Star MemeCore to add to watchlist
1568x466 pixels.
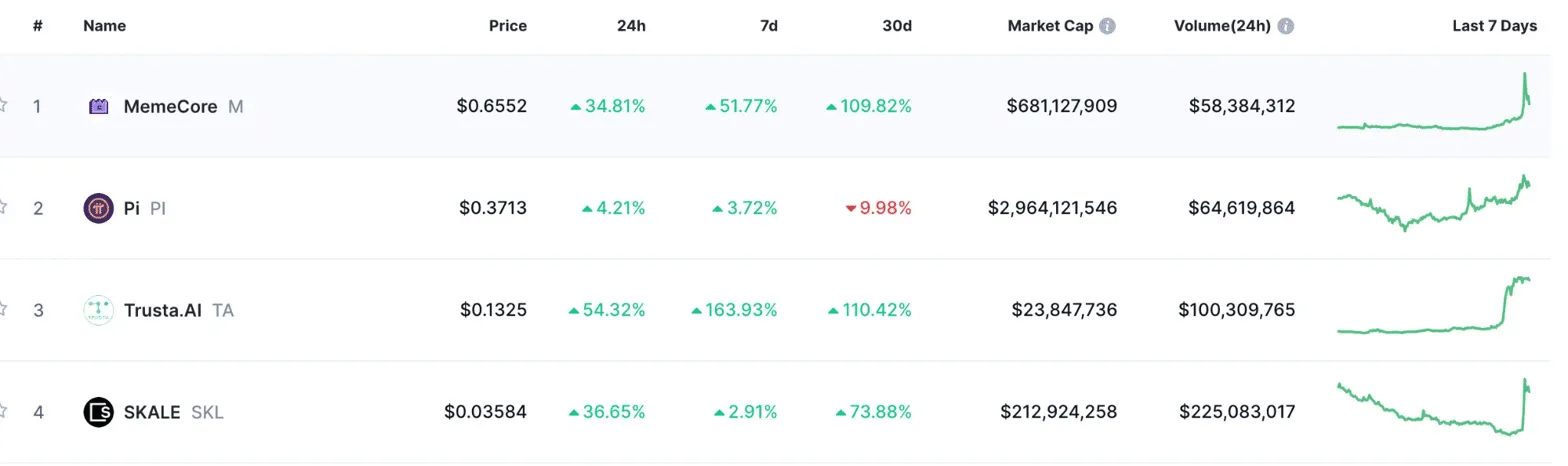pos(4,105)
